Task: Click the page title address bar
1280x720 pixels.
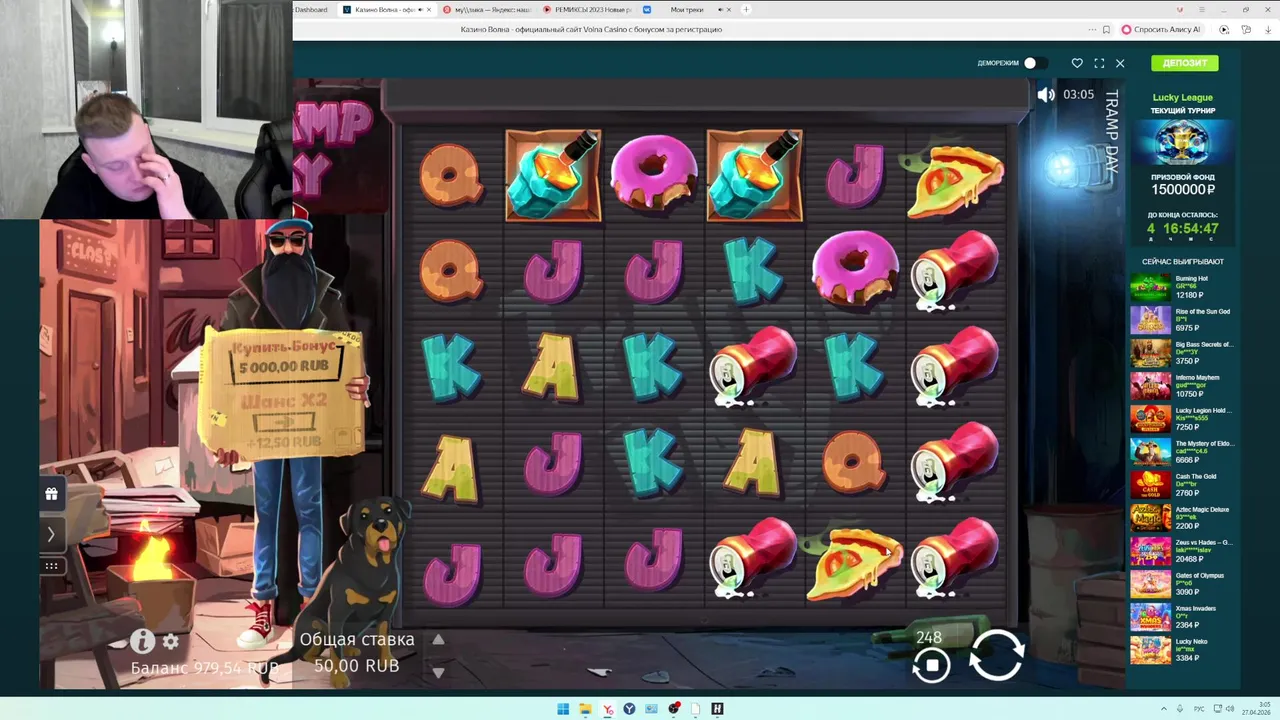Action: click(x=591, y=30)
